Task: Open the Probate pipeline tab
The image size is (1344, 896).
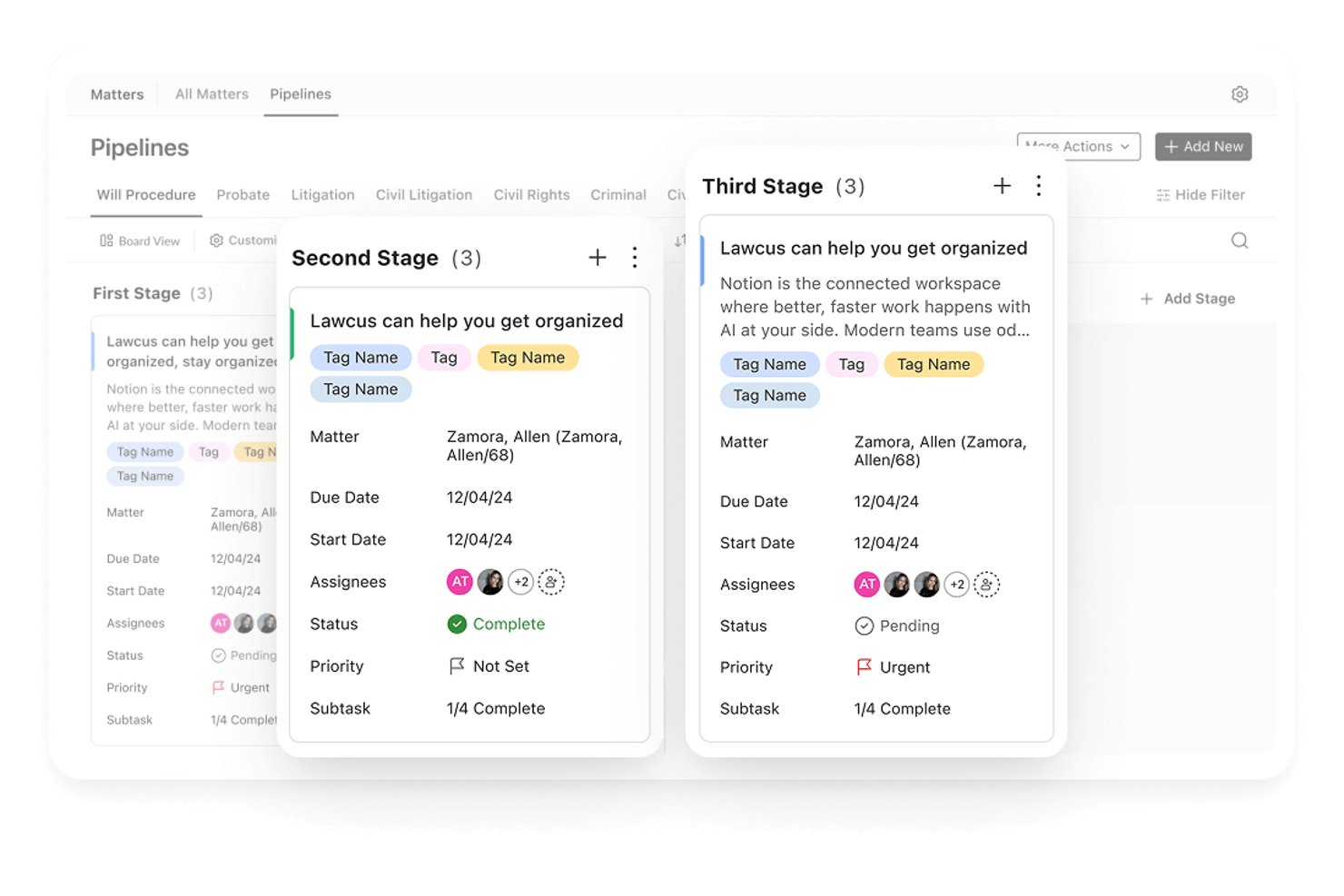Action: [x=243, y=195]
